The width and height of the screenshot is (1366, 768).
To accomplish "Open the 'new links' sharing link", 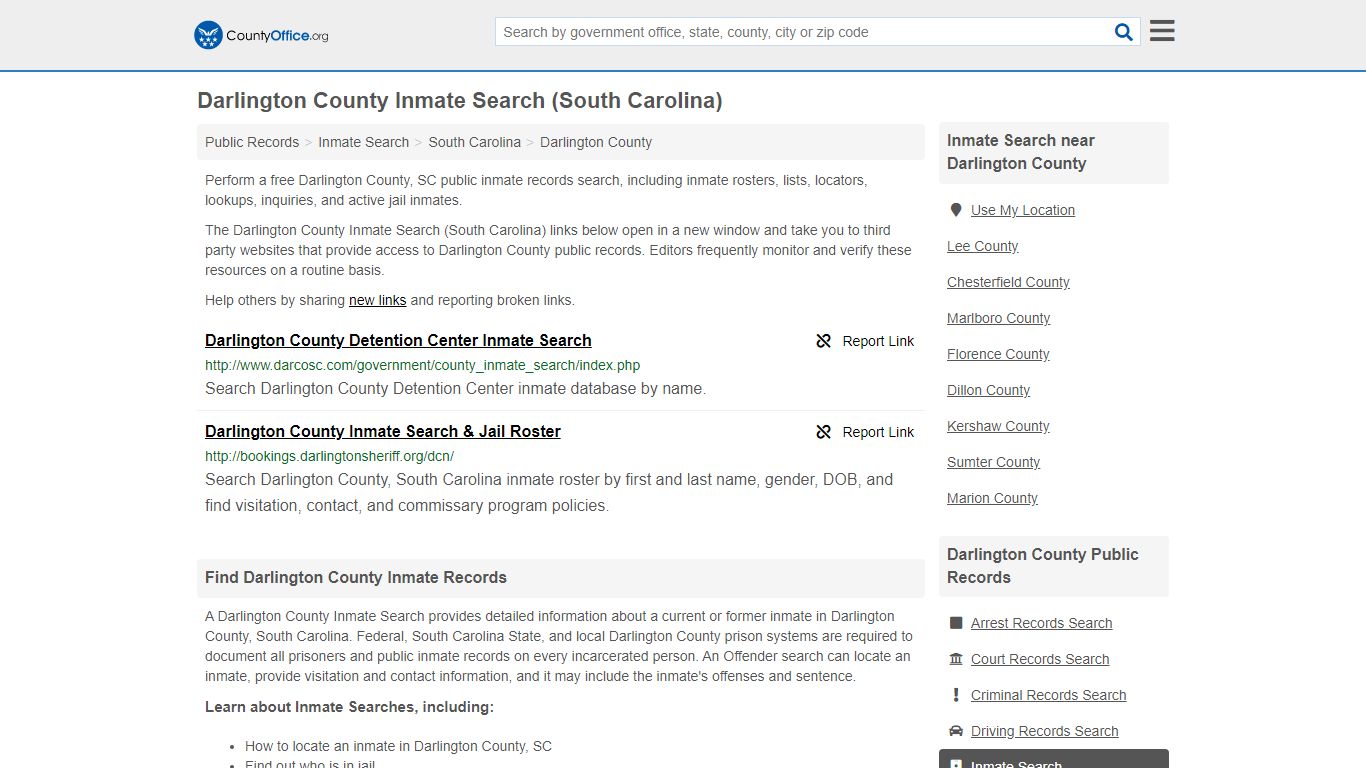I will coord(377,300).
